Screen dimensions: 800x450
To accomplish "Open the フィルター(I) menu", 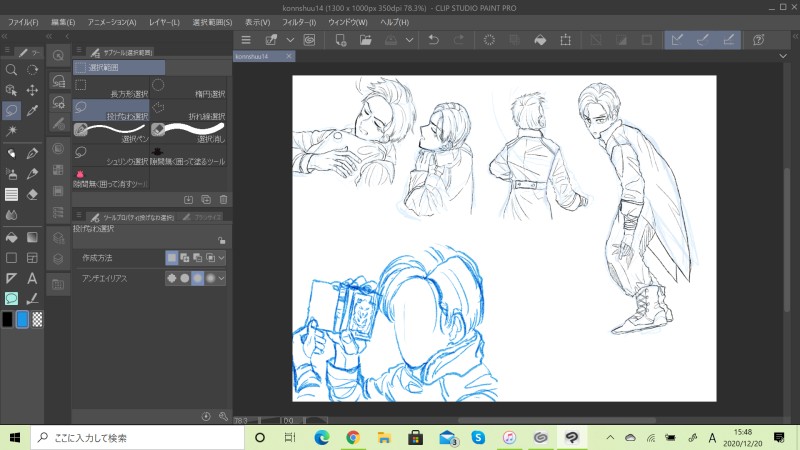I will pos(299,22).
